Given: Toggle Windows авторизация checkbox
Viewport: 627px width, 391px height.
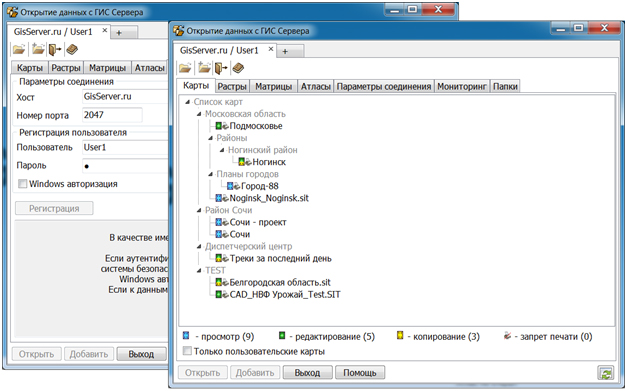Looking at the screenshot, I should (x=23, y=184).
